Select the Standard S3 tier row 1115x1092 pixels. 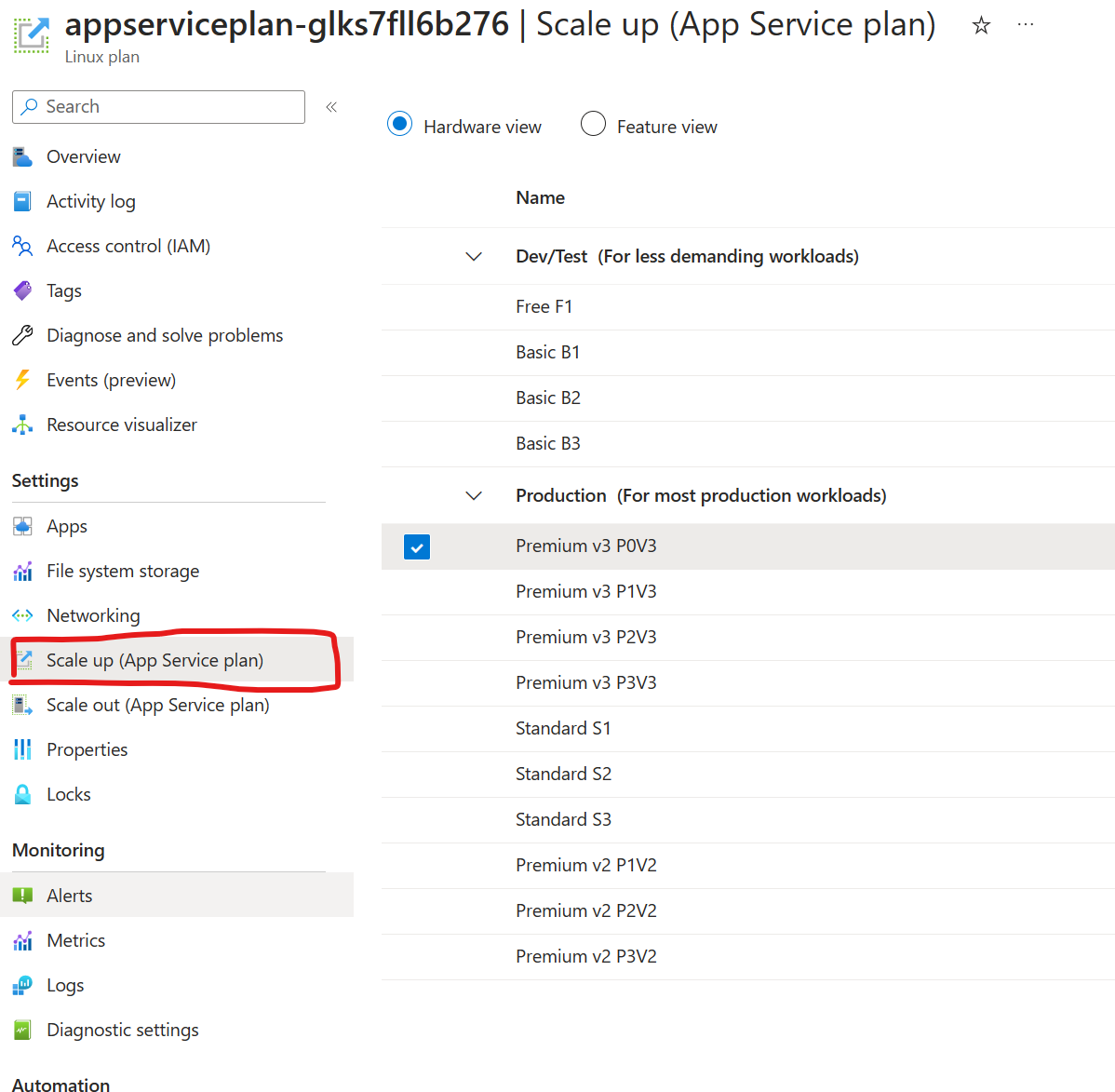pyautogui.click(x=748, y=819)
